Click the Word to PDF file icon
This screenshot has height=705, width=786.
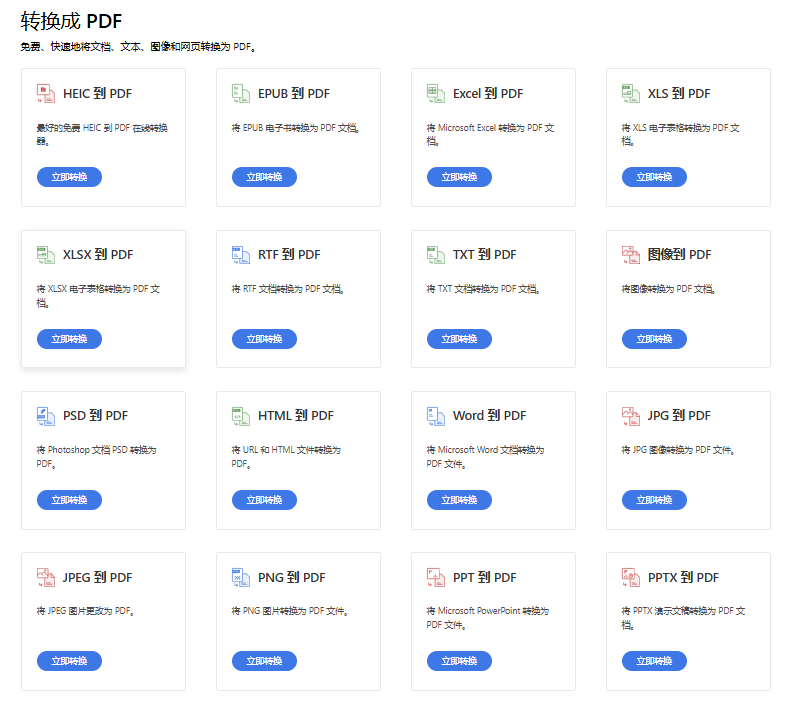click(435, 416)
